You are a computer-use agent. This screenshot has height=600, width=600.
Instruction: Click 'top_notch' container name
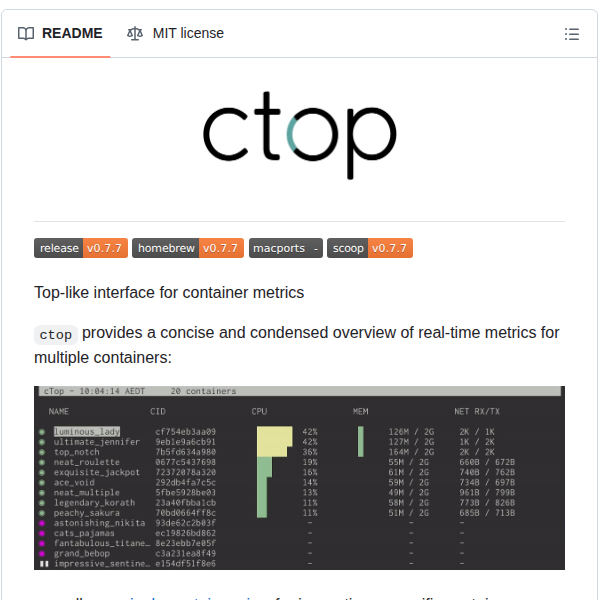[x=77, y=452]
